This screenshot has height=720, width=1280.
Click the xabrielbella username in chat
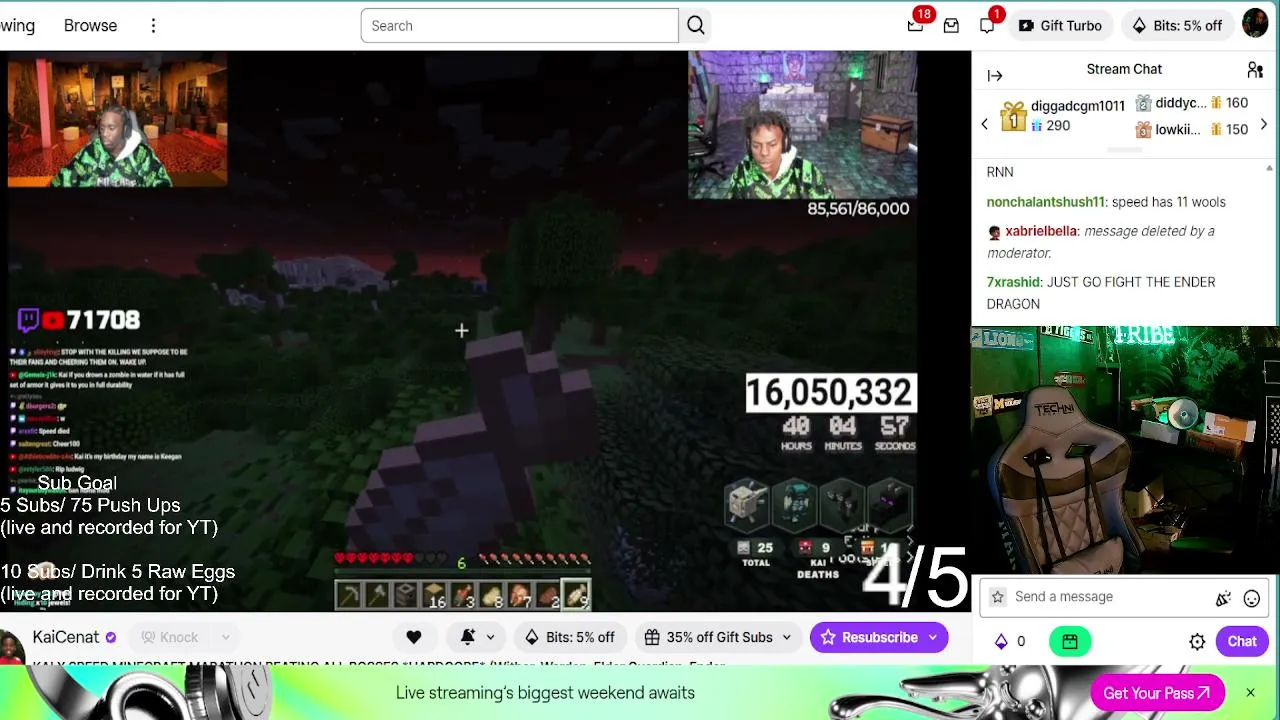point(1041,231)
